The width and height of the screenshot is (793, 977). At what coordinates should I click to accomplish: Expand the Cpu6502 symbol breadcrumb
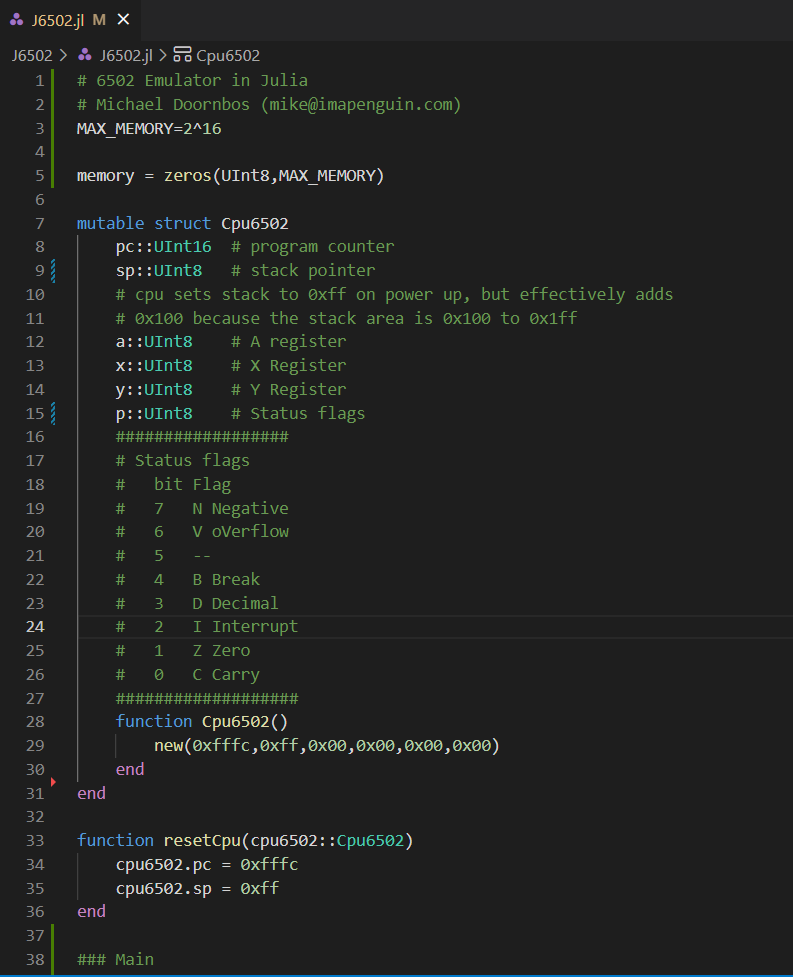pyautogui.click(x=228, y=55)
